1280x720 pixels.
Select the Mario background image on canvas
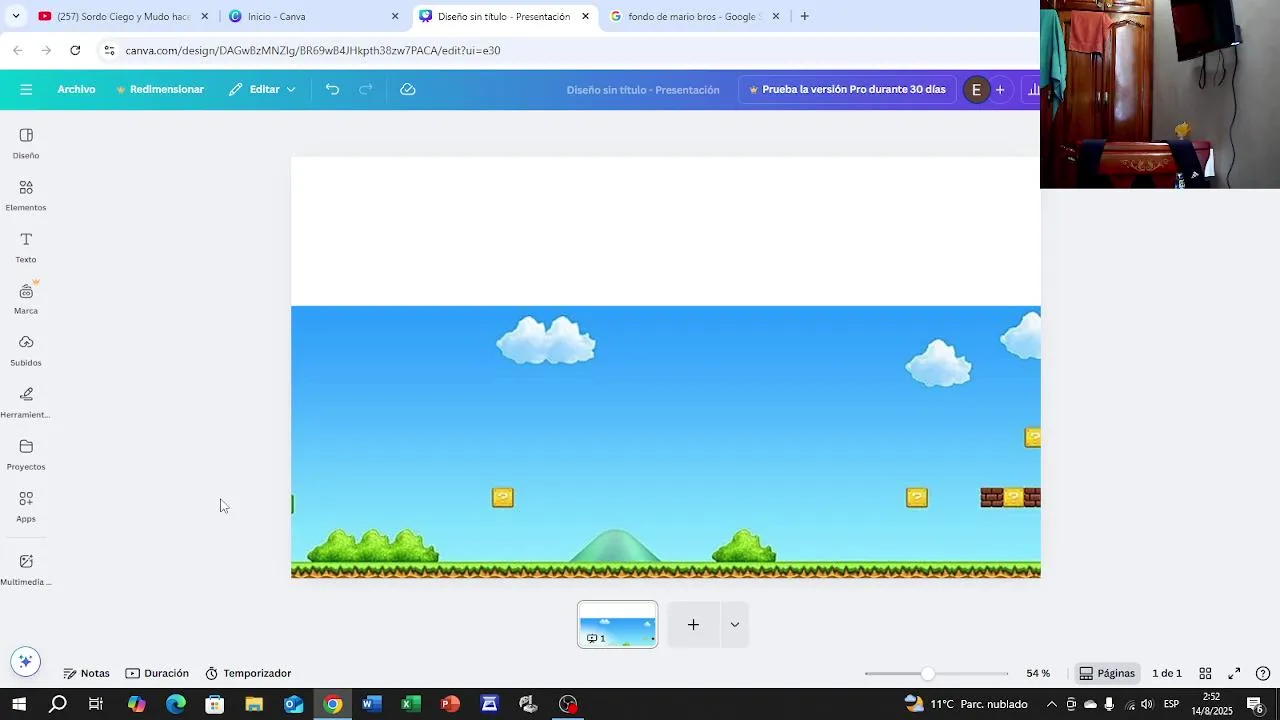666,442
